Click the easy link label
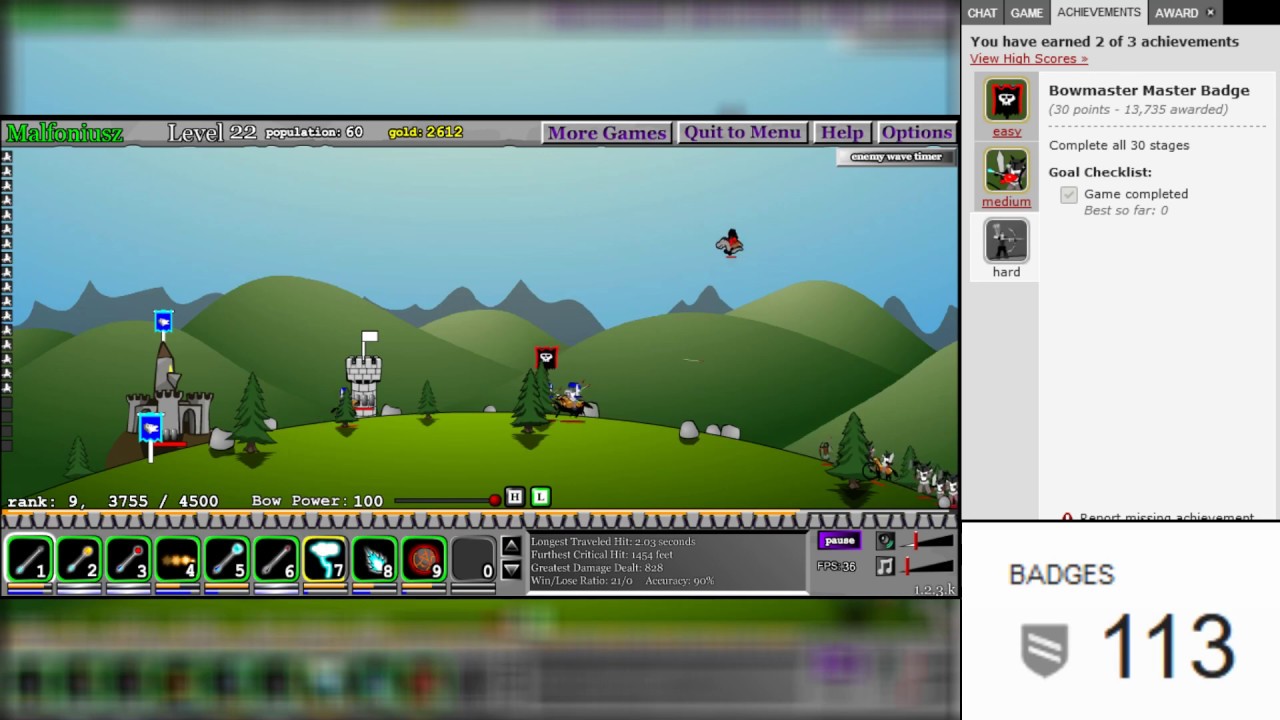1280x720 pixels. click(x=1006, y=132)
